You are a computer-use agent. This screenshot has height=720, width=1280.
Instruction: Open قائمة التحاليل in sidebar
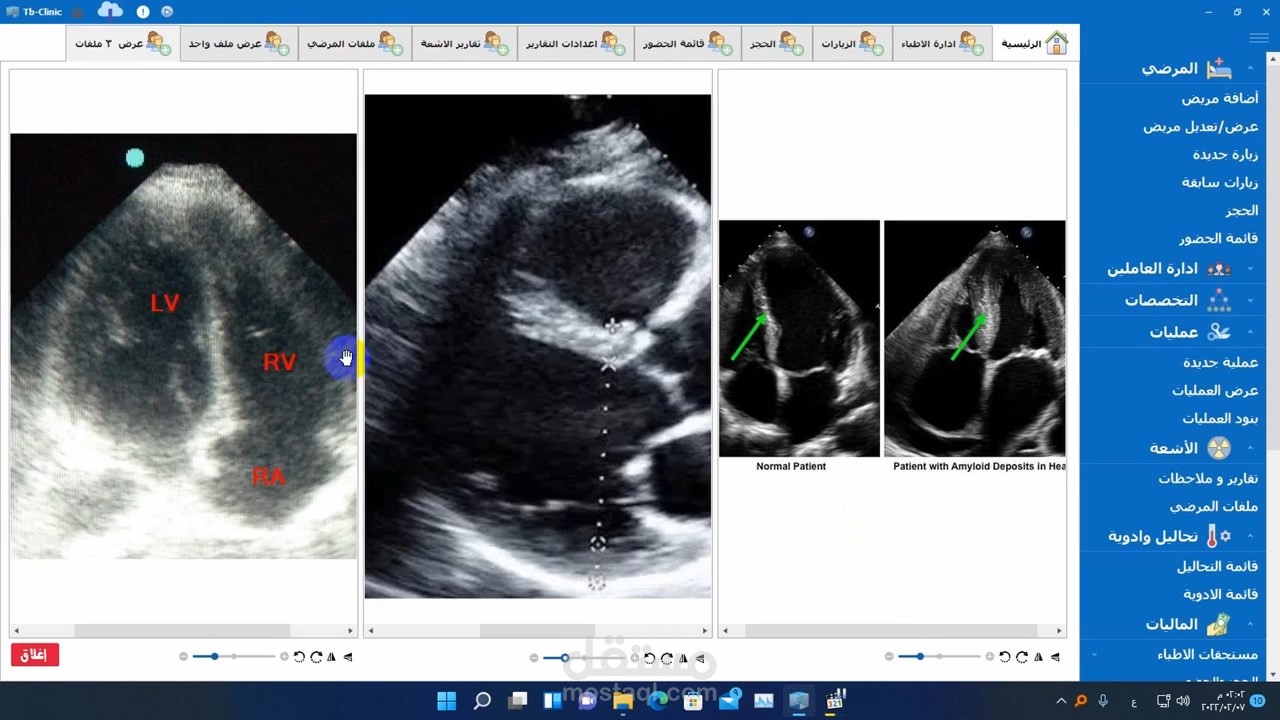pyautogui.click(x=1218, y=566)
